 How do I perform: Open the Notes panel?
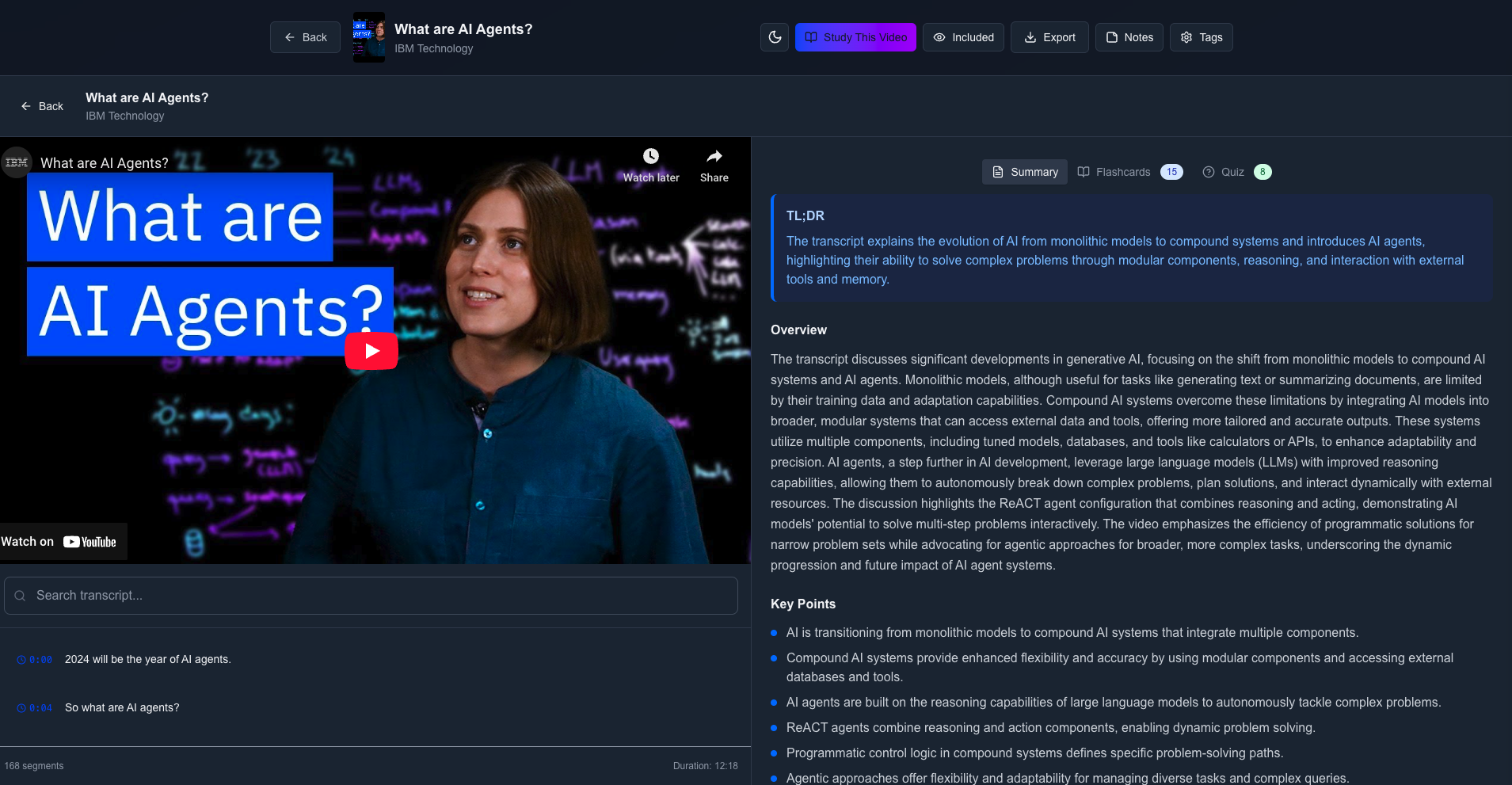pyautogui.click(x=1129, y=37)
